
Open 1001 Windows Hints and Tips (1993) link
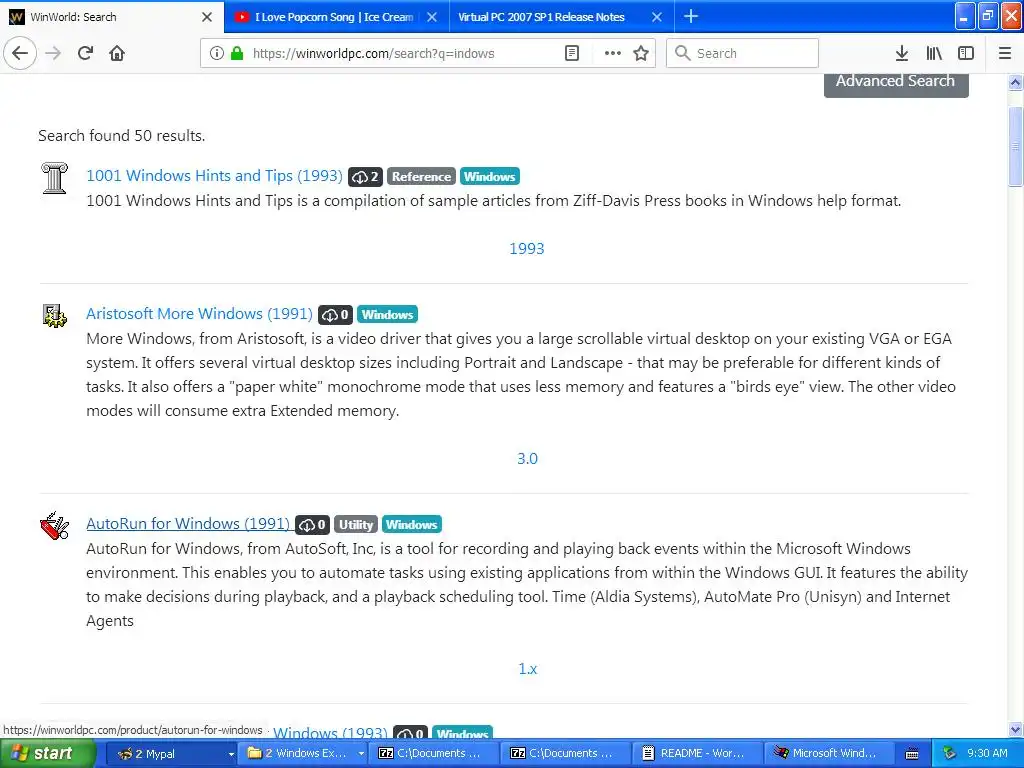pyautogui.click(x=214, y=176)
